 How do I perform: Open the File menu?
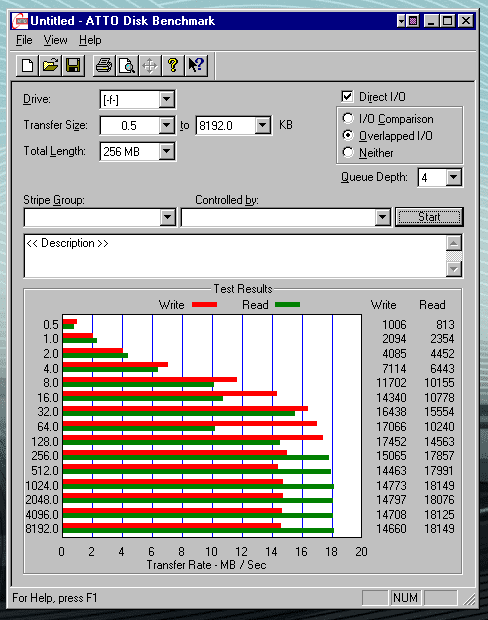click(24, 40)
